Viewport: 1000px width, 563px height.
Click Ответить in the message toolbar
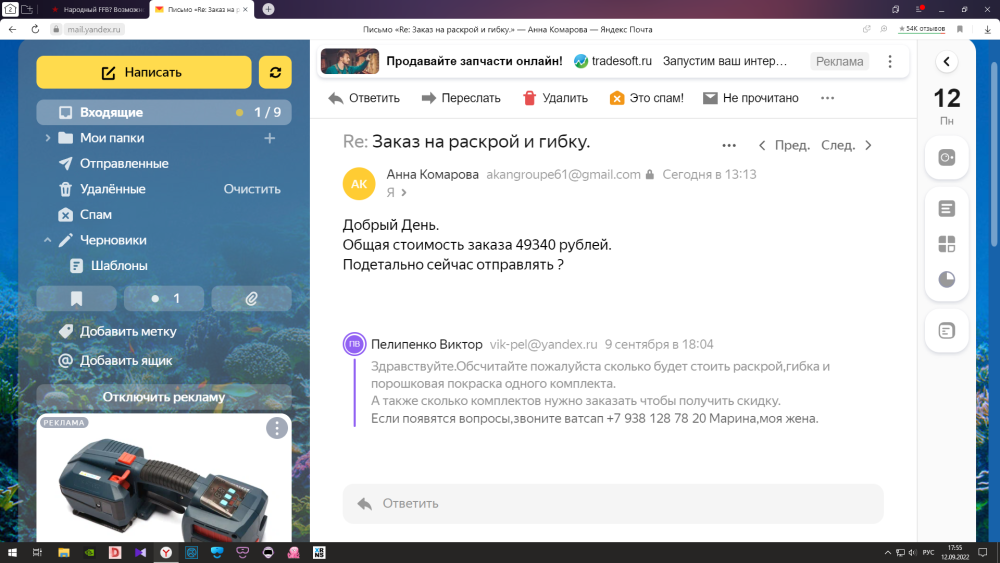point(364,98)
